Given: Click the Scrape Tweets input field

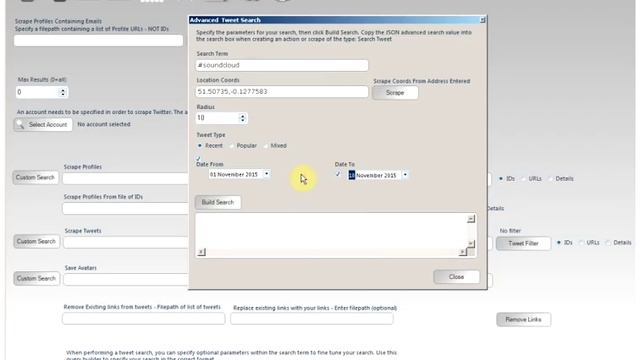Looking at the screenshot, I should (126, 242).
